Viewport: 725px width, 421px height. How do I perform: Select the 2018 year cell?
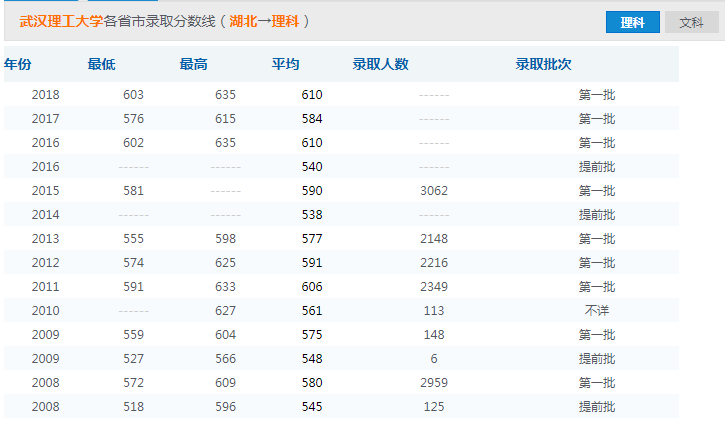click(x=46, y=95)
